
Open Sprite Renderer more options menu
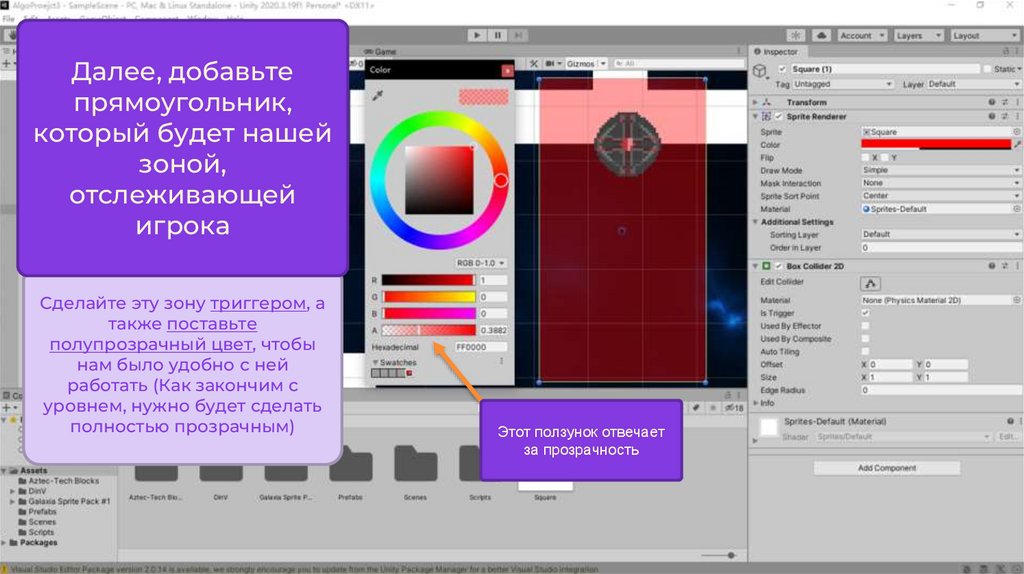point(1017,116)
